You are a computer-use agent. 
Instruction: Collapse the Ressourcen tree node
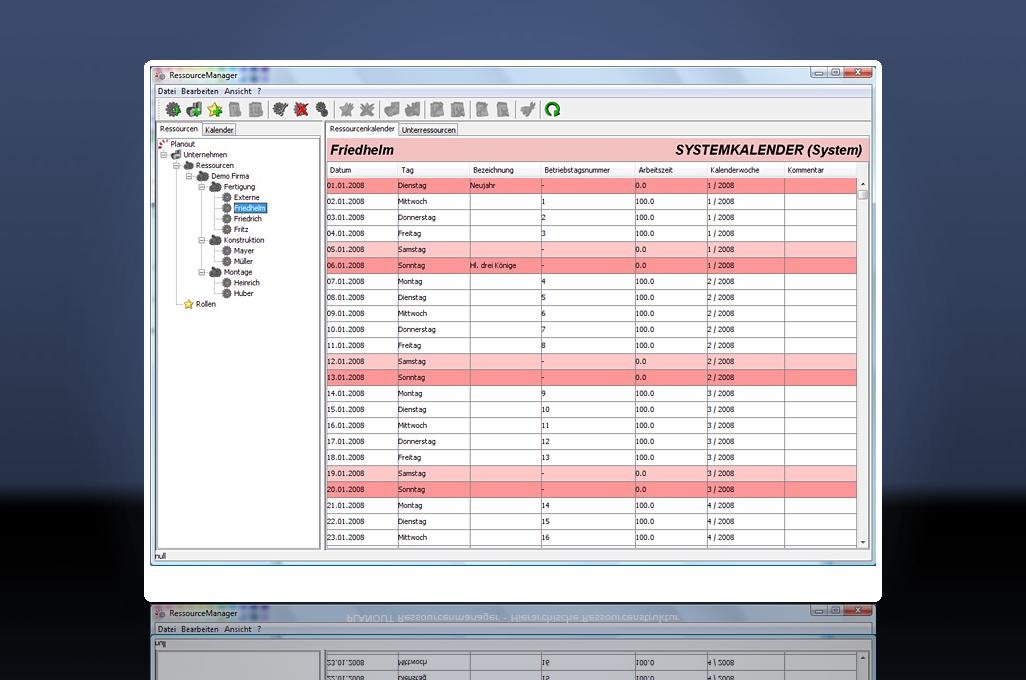tap(176, 166)
